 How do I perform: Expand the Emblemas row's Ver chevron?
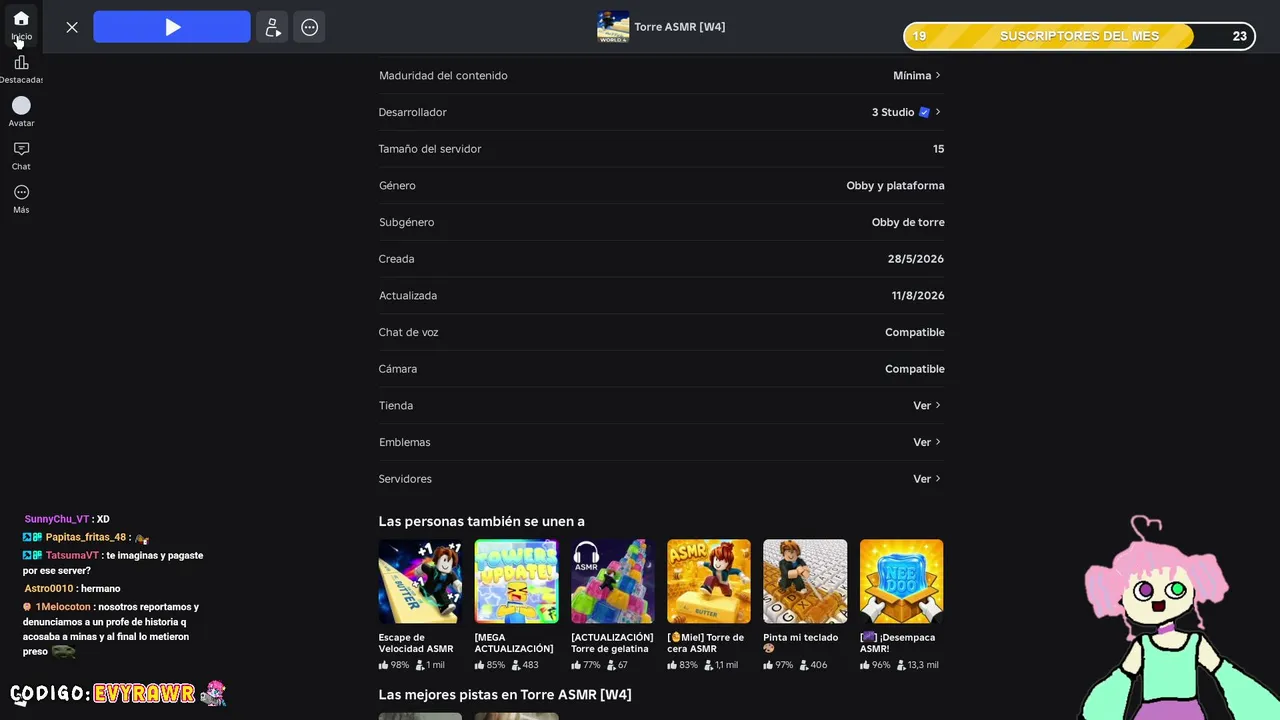point(938,442)
